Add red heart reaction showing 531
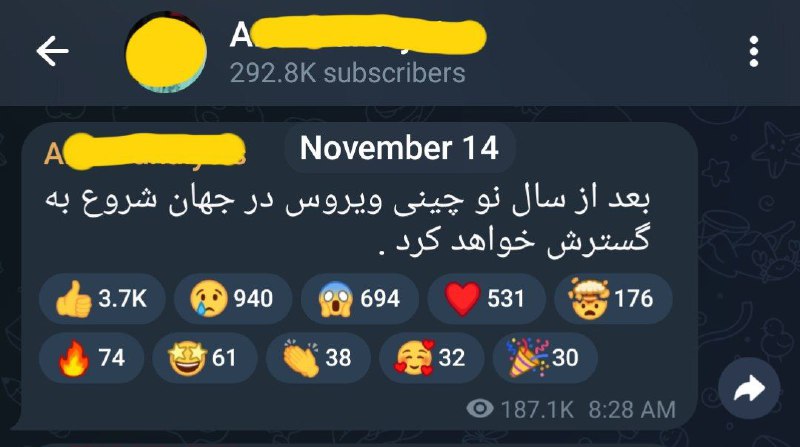Image resolution: width=800 pixels, height=447 pixels. point(486,299)
